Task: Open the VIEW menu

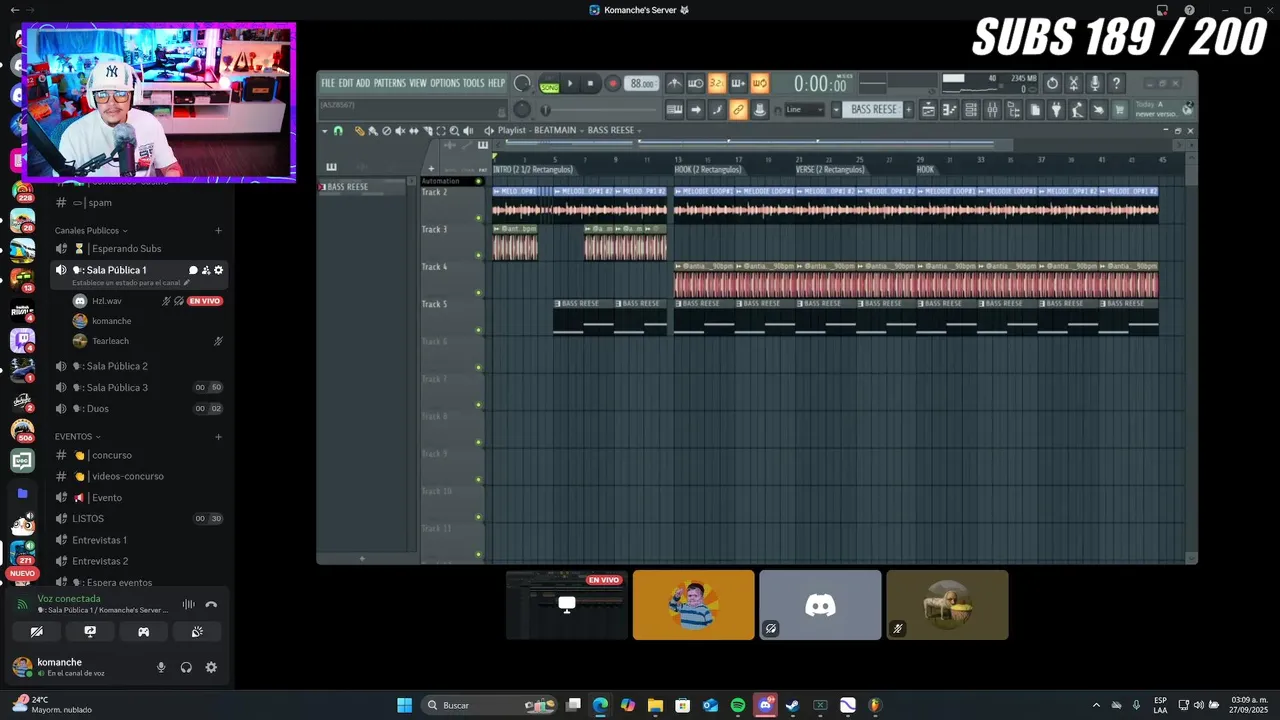Action: [x=418, y=83]
